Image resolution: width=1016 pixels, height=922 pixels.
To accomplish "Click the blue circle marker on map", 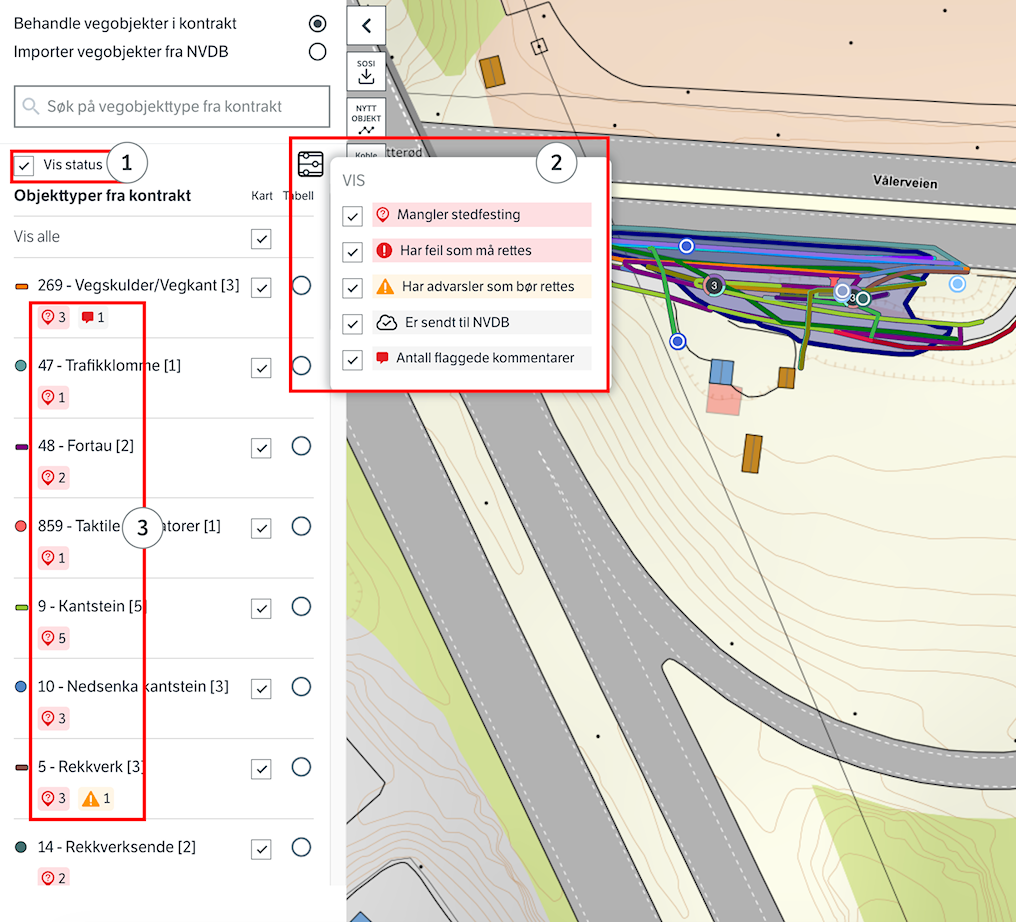I will tap(678, 341).
